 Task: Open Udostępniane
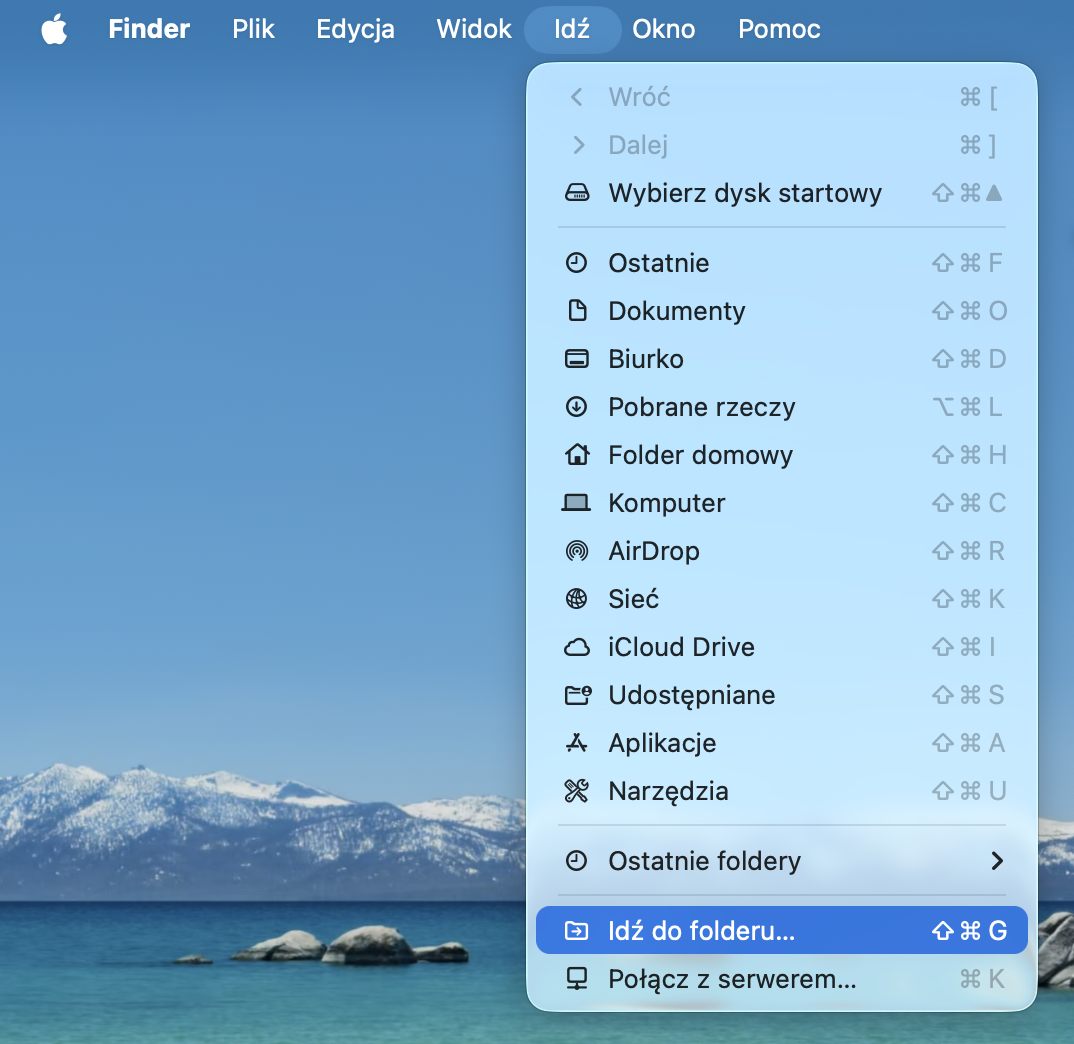(x=782, y=695)
